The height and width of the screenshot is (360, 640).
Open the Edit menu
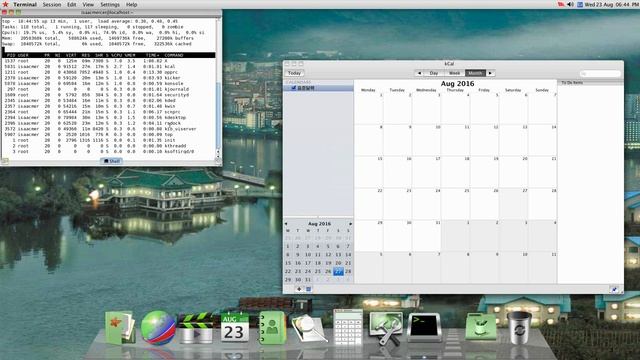tap(72, 4)
